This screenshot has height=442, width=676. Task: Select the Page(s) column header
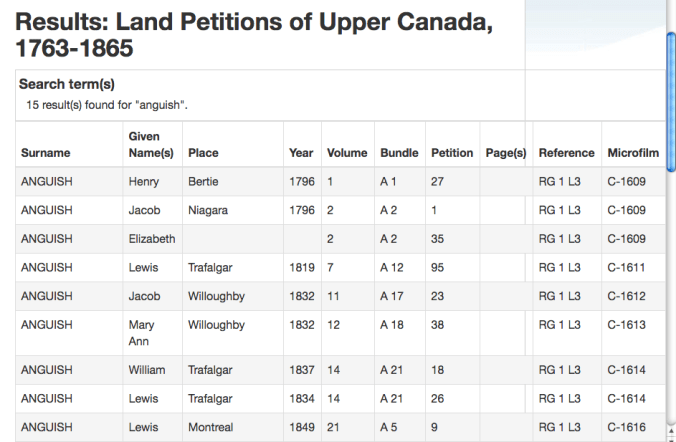pyautogui.click(x=505, y=153)
